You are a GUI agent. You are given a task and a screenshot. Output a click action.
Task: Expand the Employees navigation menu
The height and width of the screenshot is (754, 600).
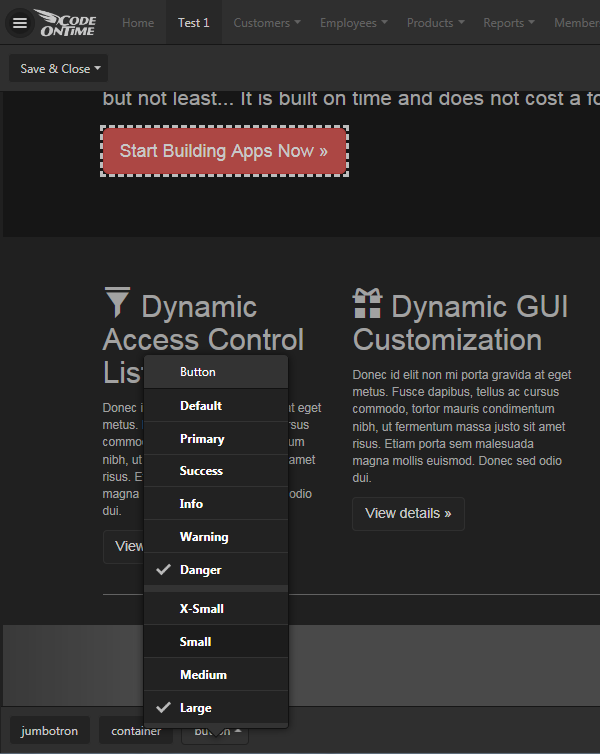pos(354,23)
